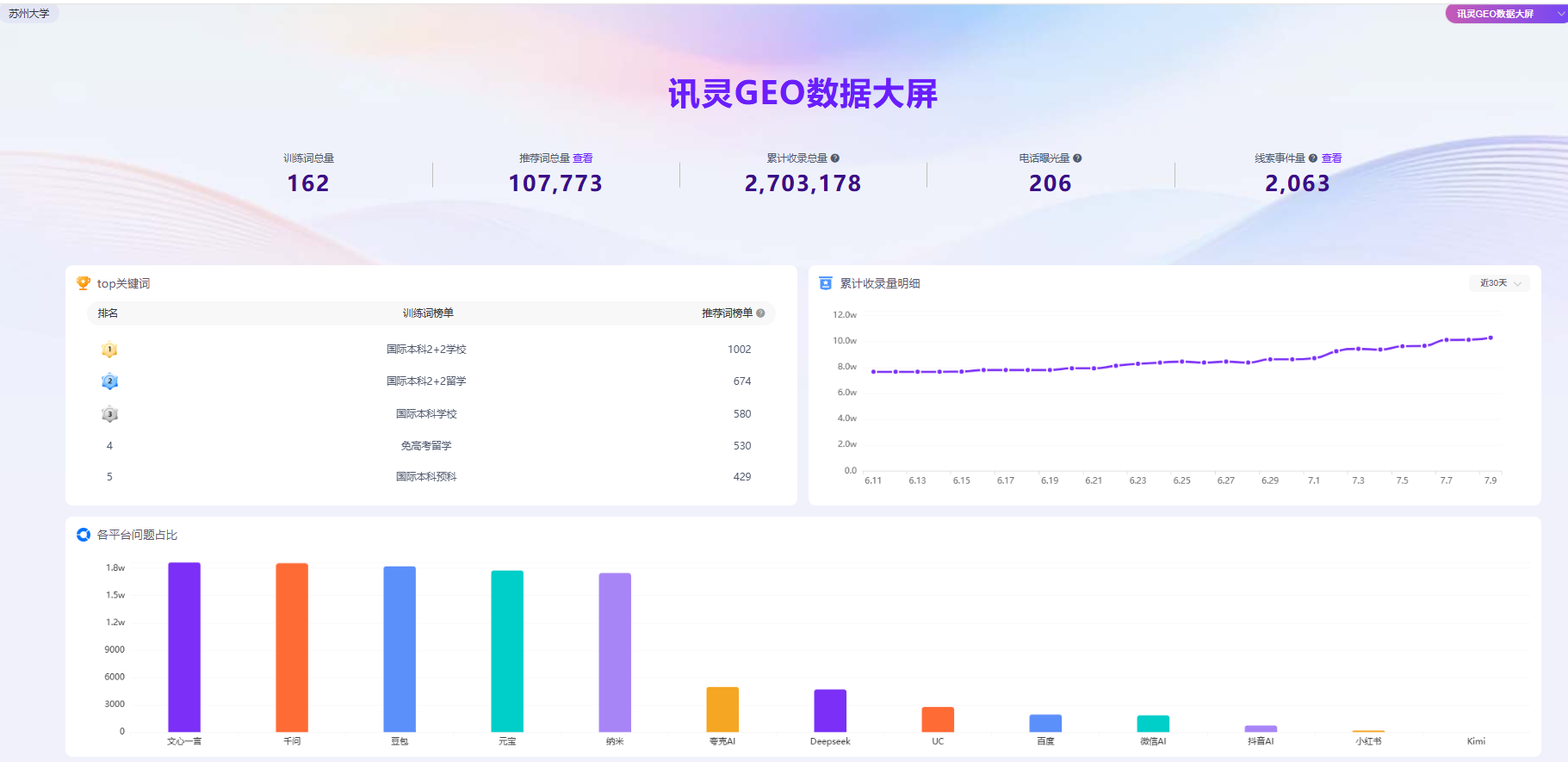This screenshot has width=1568, height=762.
Task: Click the 讯灵GEO数据大屏 main title
Action: 803,93
